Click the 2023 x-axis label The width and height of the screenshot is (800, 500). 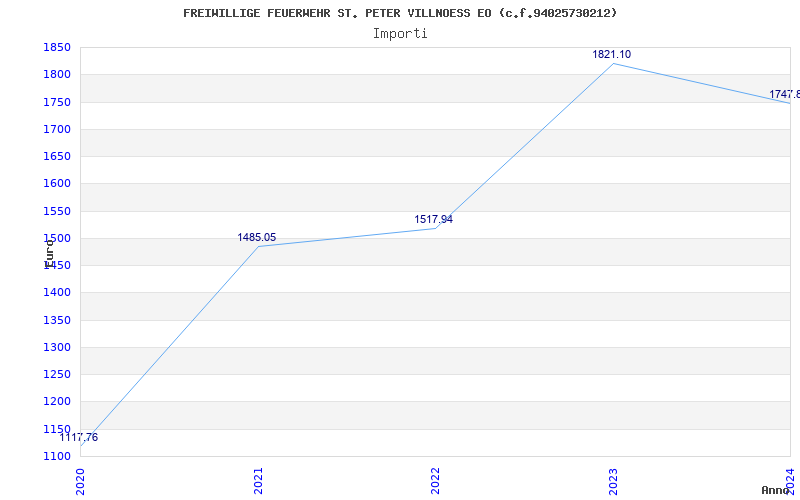pyautogui.click(x=613, y=482)
